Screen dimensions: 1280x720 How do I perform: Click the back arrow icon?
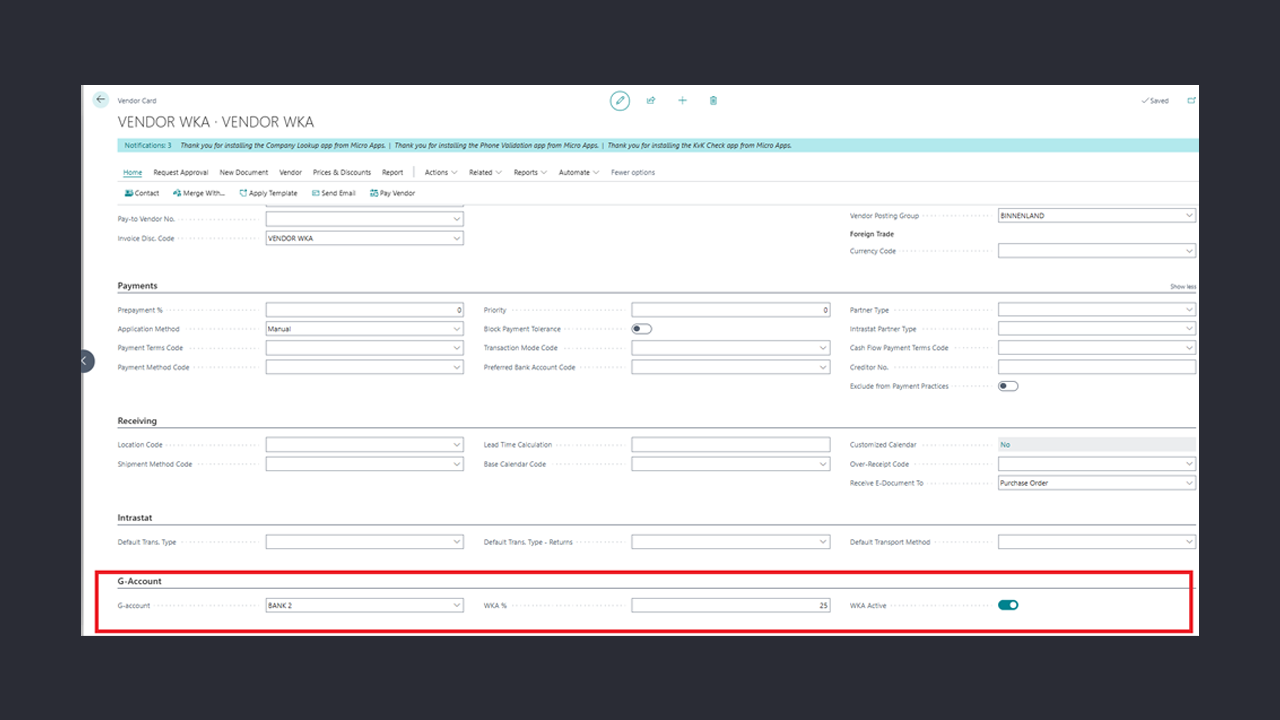tap(100, 100)
